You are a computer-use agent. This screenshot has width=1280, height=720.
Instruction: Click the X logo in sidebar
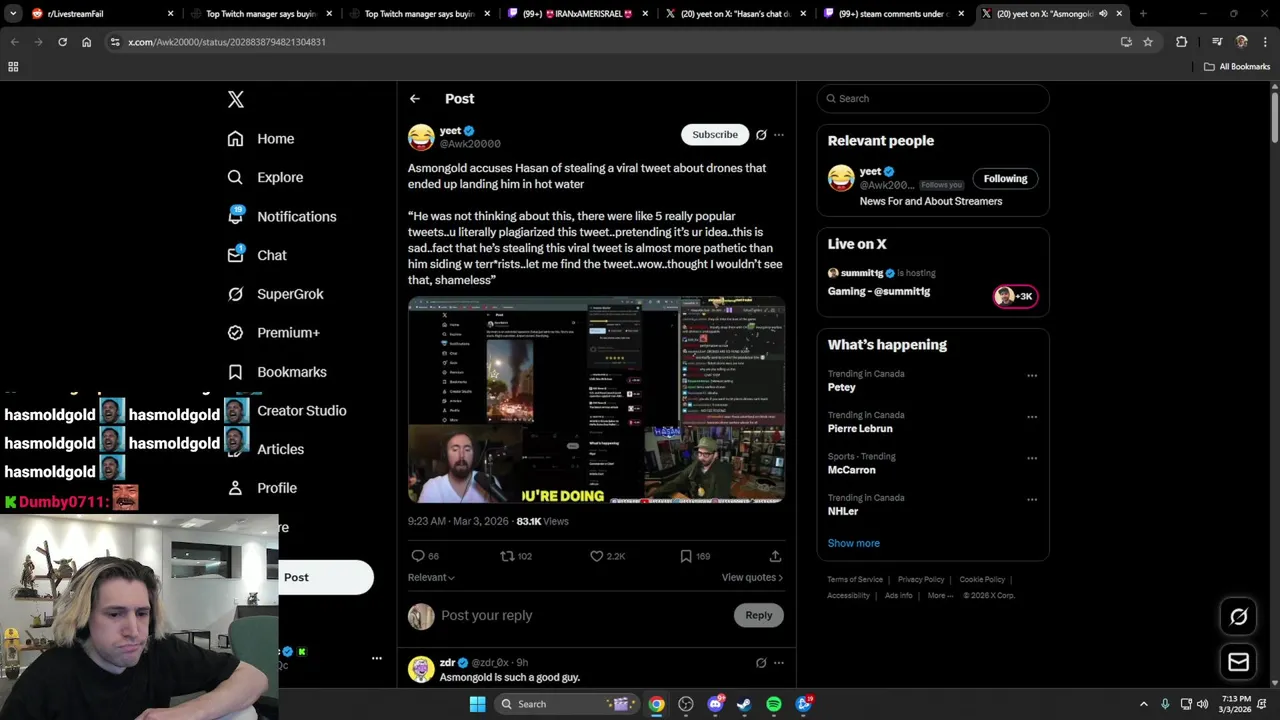(x=236, y=99)
